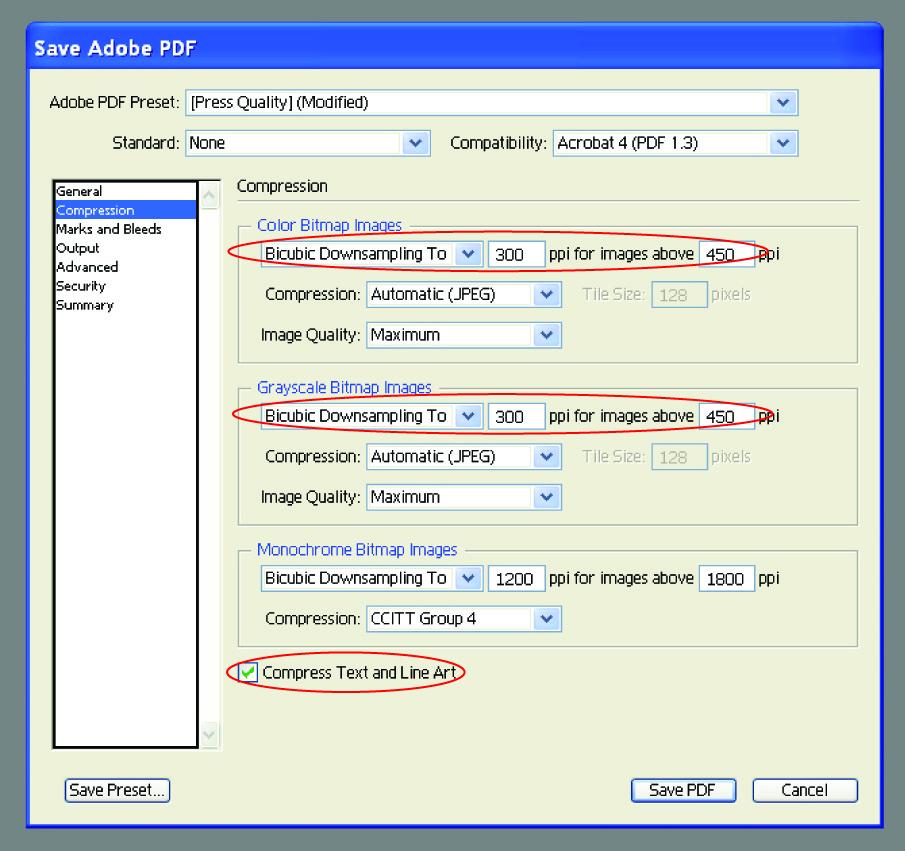Click Color Bitmap images above 450 field
Screen dimensions: 905x851
pos(727,255)
